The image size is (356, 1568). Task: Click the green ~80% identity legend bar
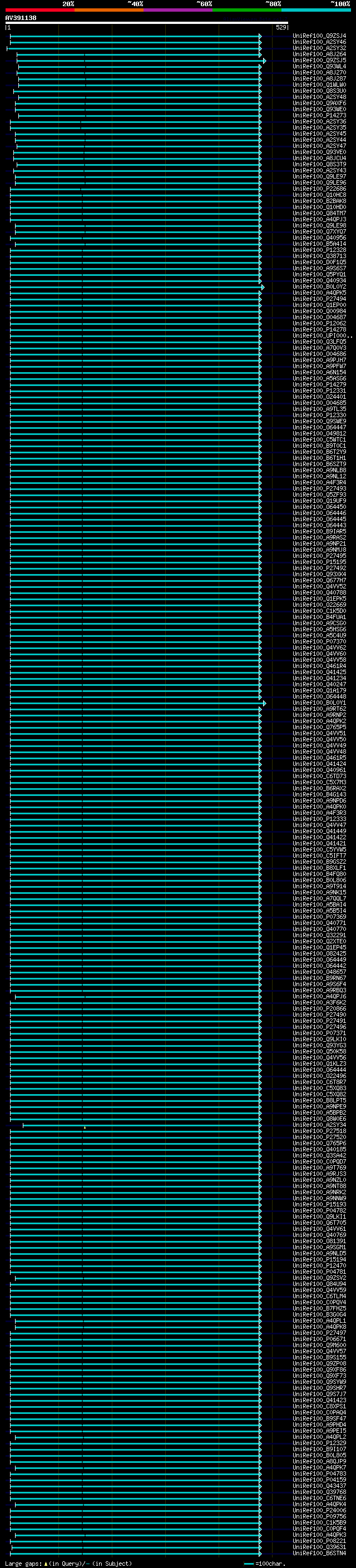pyautogui.click(x=247, y=10)
